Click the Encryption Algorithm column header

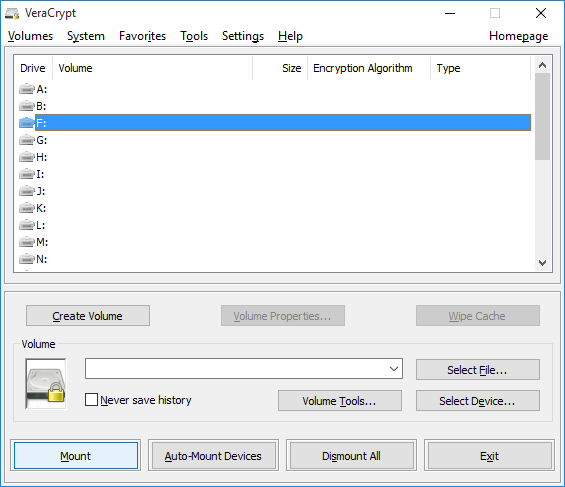[x=369, y=68]
